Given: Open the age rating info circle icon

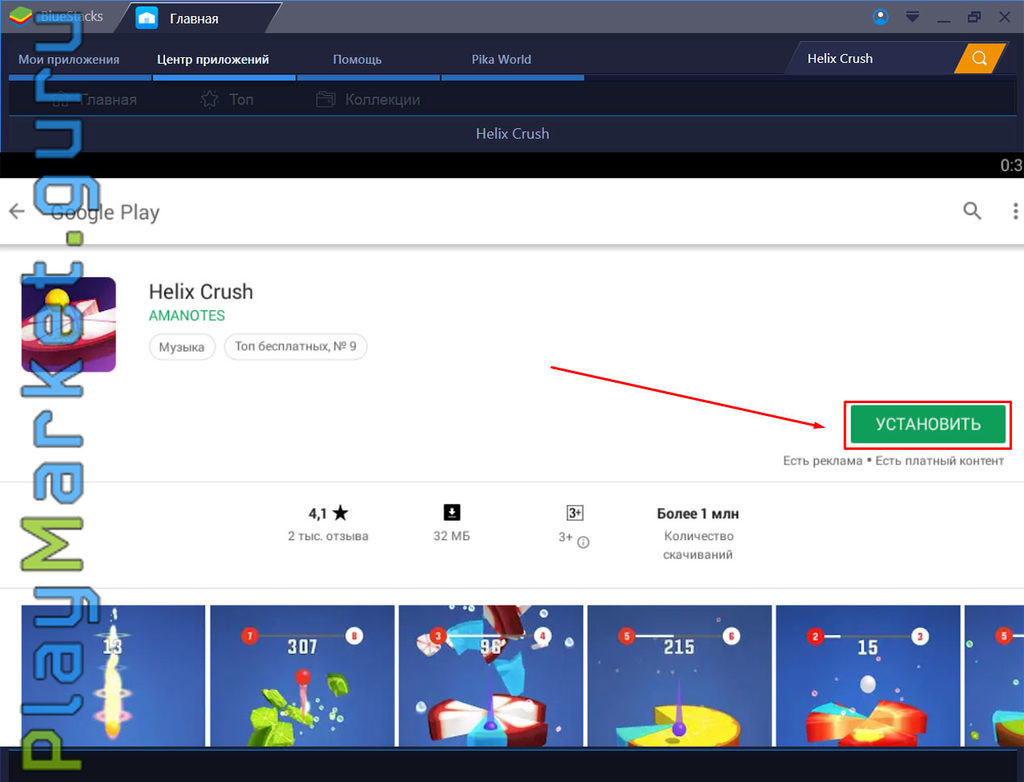Looking at the screenshot, I should point(583,542).
